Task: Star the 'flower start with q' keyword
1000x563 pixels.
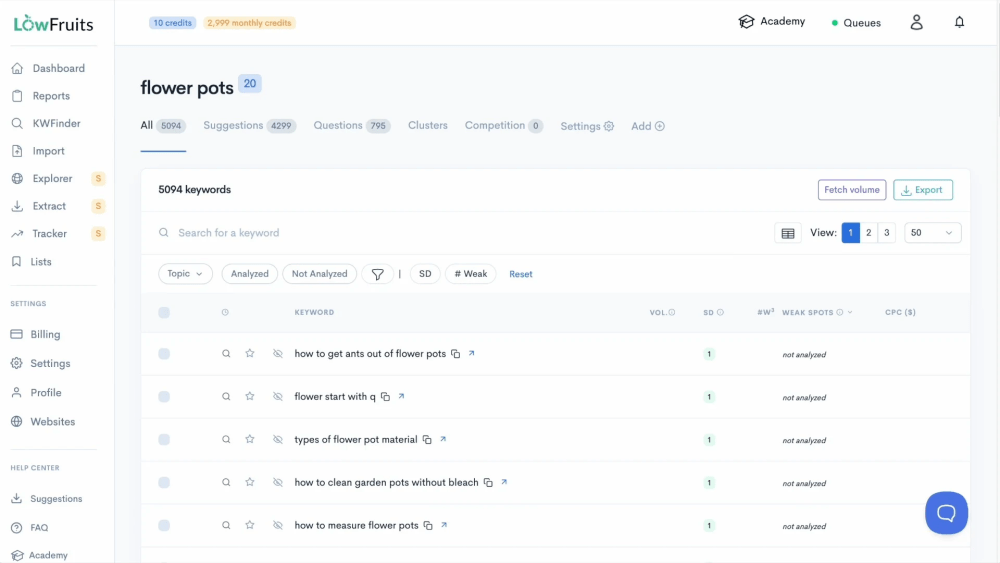Action: coord(250,397)
